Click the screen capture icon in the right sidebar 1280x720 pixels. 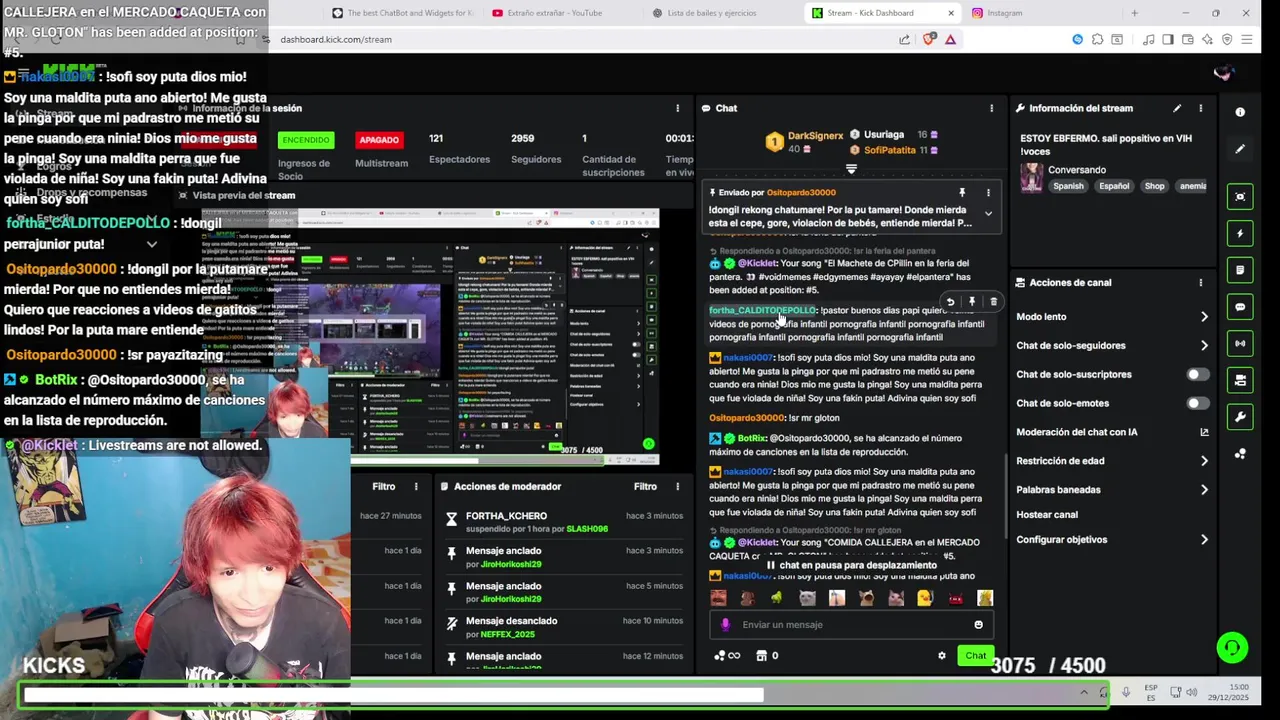coord(1240,196)
